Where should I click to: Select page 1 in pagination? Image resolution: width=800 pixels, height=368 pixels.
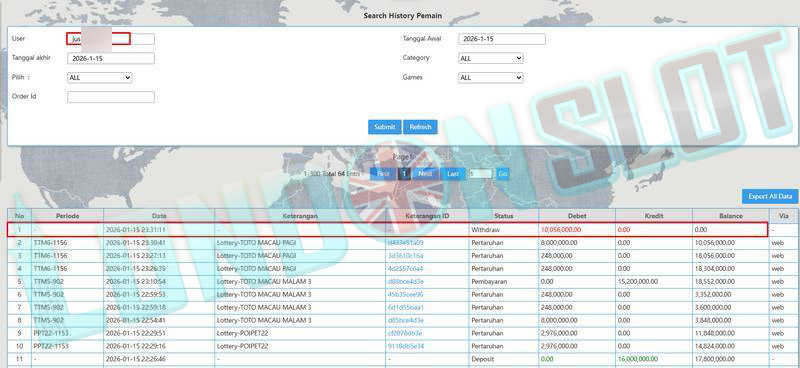point(404,174)
